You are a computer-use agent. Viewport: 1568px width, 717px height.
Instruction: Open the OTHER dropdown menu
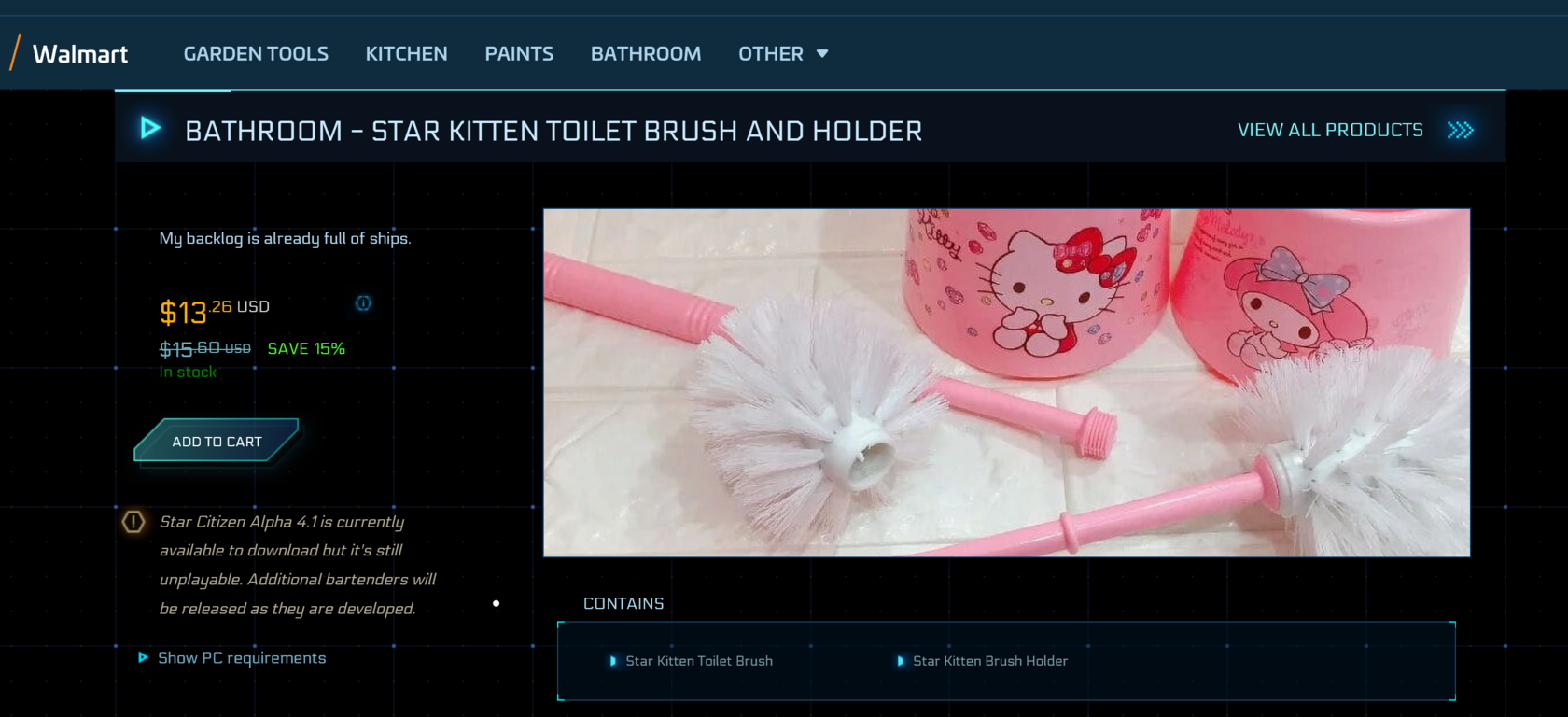point(782,53)
